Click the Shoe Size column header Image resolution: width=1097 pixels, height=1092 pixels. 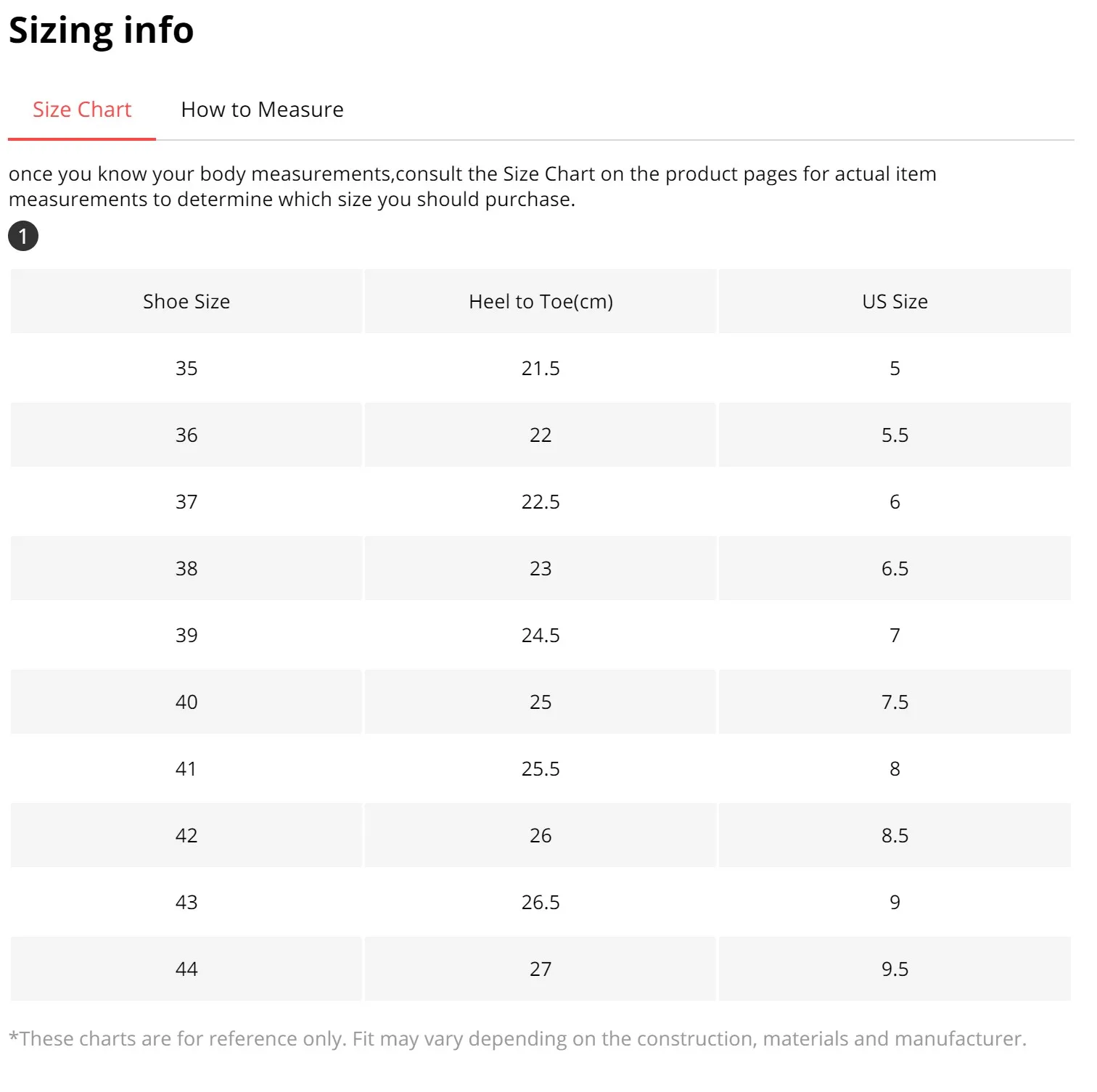click(x=186, y=302)
